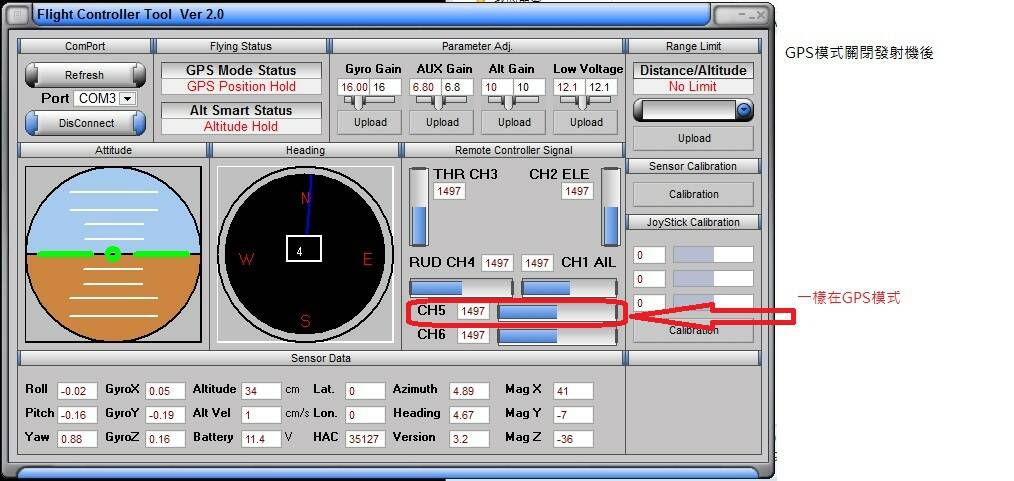Click the Pitch value -0.16
Image resolution: width=1014 pixels, height=481 pixels.
77,414
